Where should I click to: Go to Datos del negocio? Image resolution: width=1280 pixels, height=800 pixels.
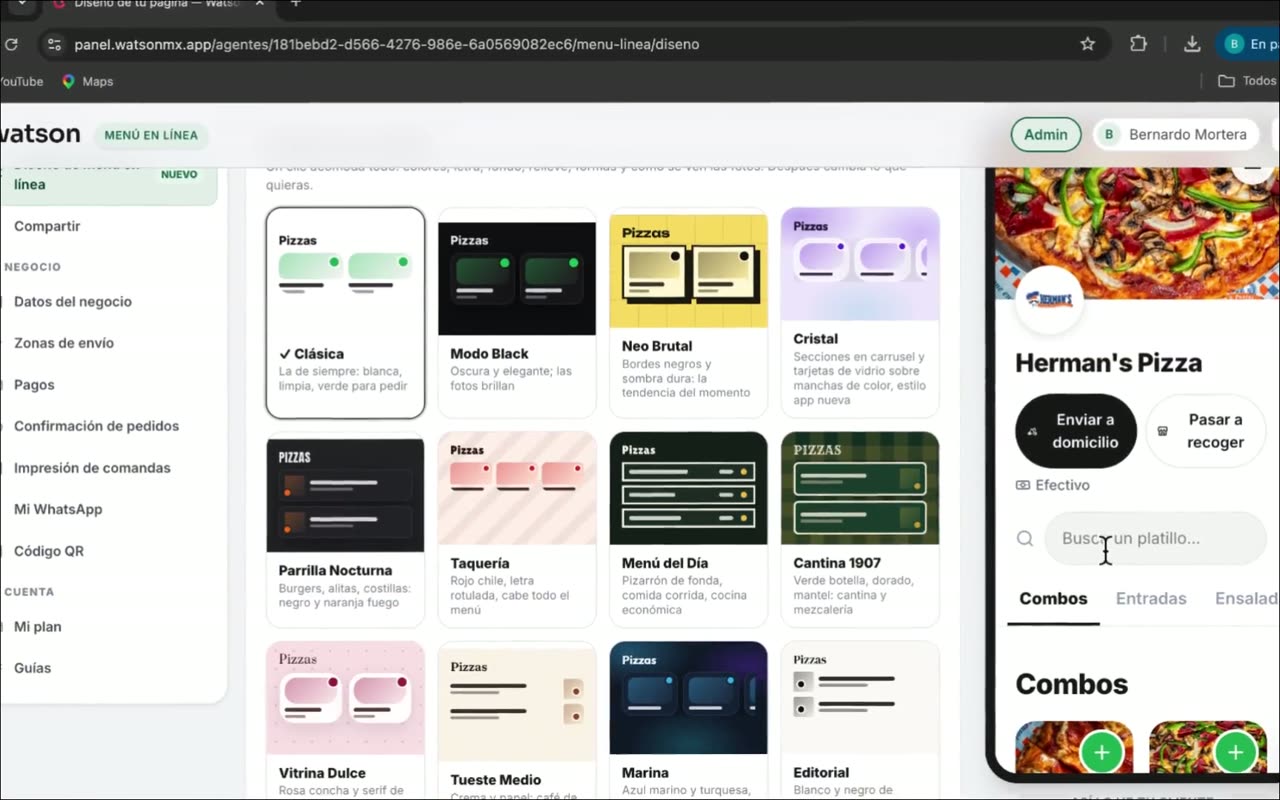tap(73, 301)
